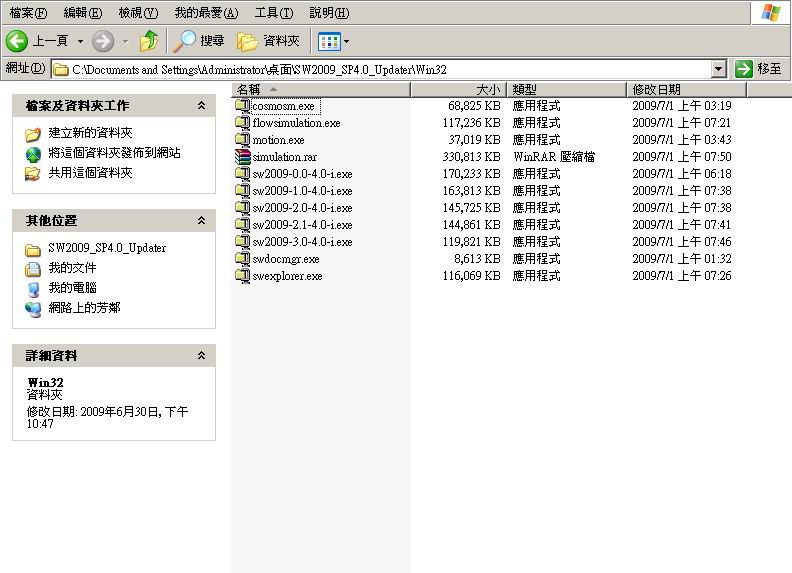Open the Back history dropdown arrow
Viewport: 792px width, 573px height.
[80, 41]
